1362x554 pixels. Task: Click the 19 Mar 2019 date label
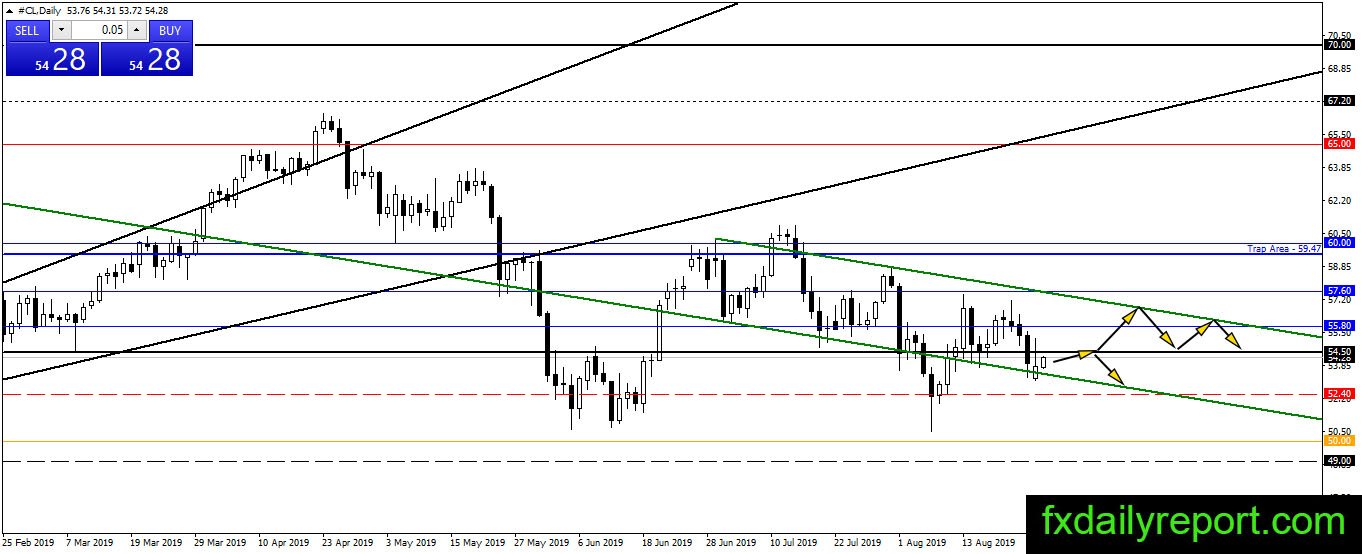pos(156,543)
